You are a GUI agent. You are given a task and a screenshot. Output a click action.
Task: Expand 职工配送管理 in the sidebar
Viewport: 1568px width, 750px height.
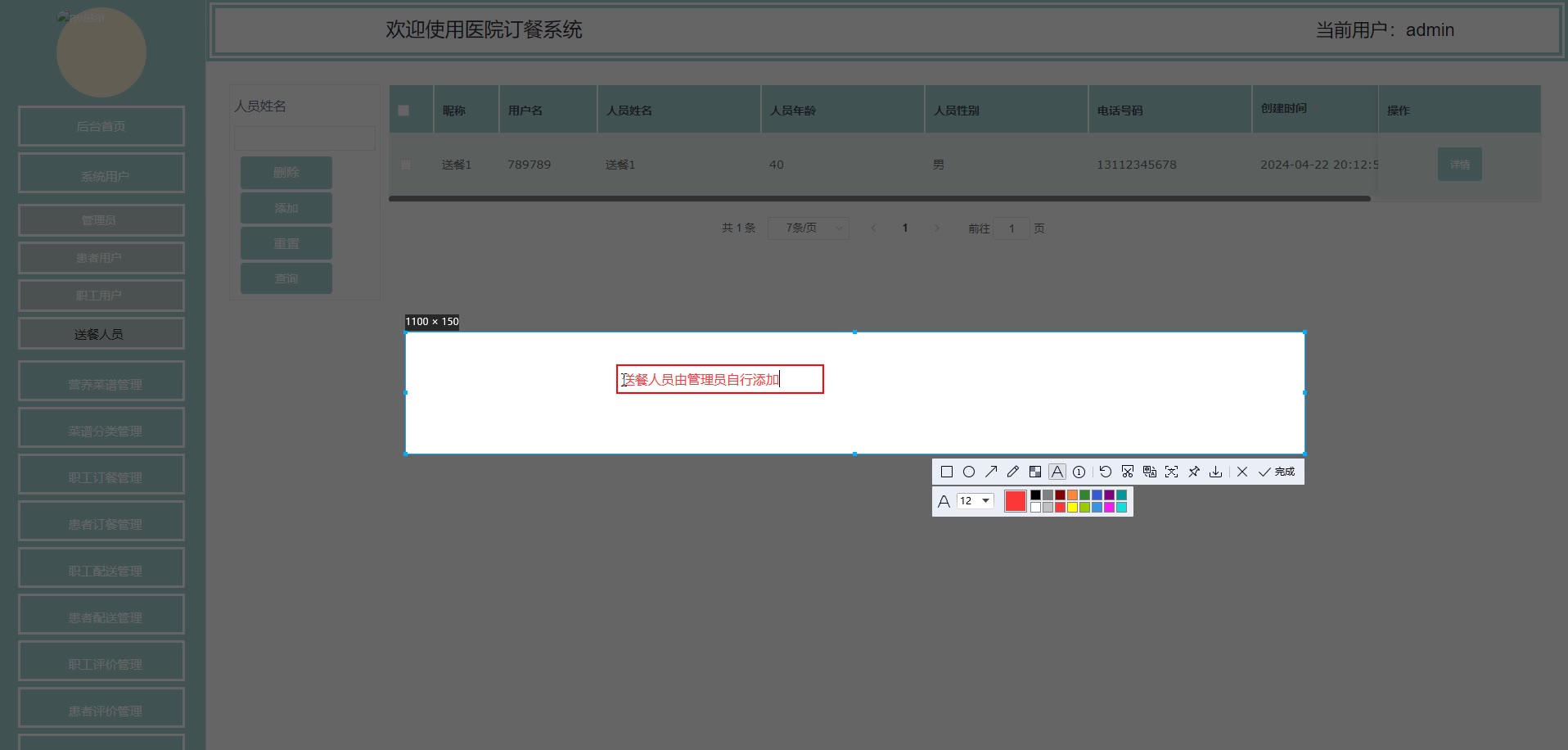coord(101,568)
